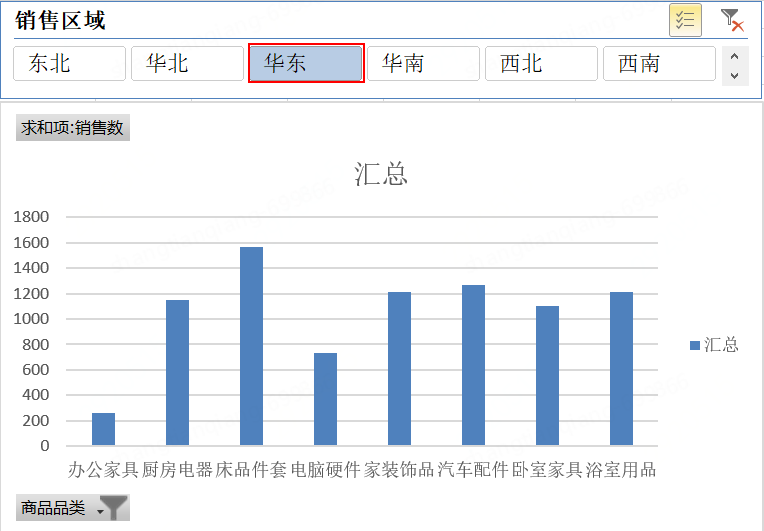Click the 浴室用品 category axis label
The height and width of the screenshot is (531, 764).
point(621,470)
